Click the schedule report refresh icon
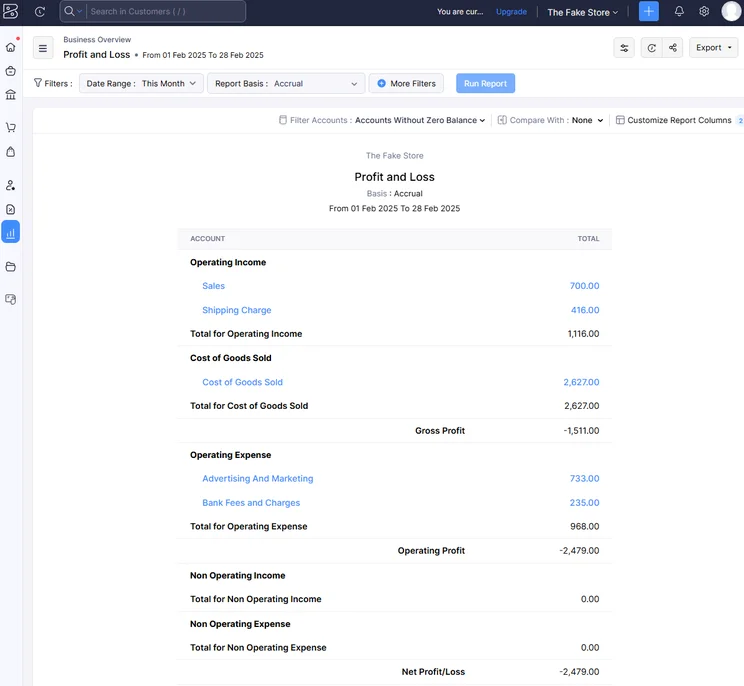The height and width of the screenshot is (686, 744). [x=651, y=47]
